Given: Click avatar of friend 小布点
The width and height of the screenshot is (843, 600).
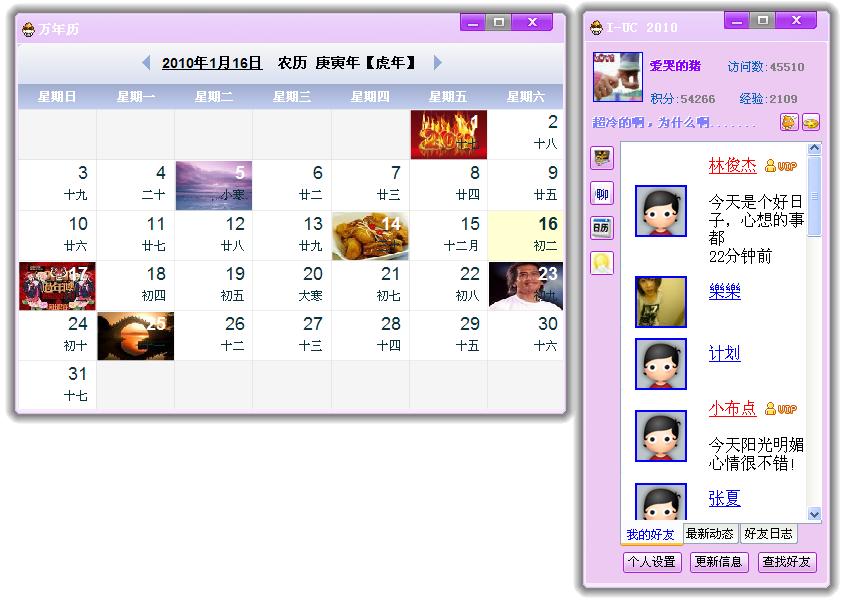Looking at the screenshot, I should (x=661, y=436).
